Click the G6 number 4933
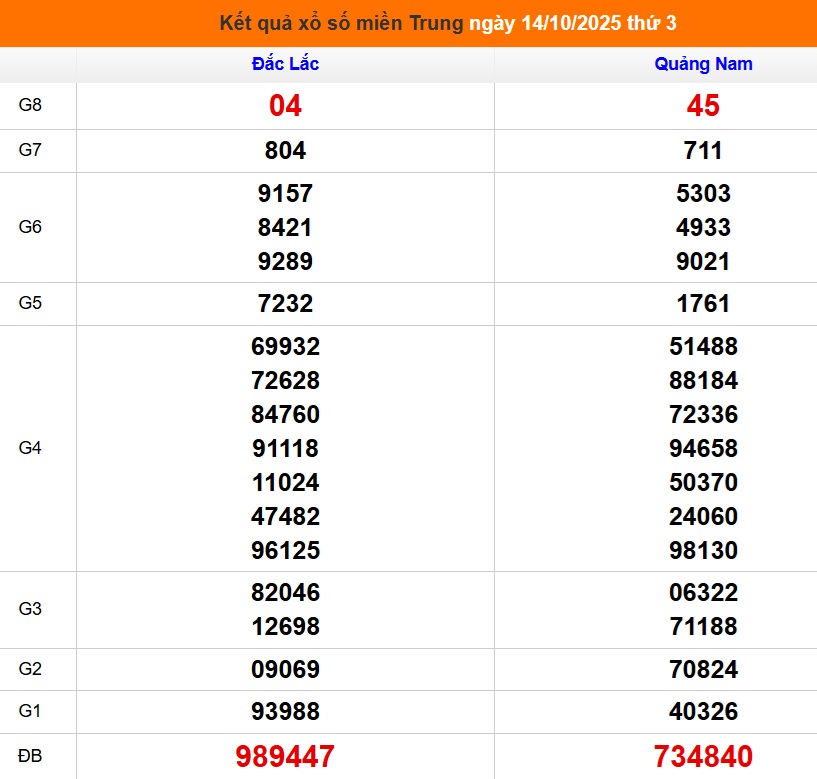Viewport: 817px width, 779px height. point(703,227)
